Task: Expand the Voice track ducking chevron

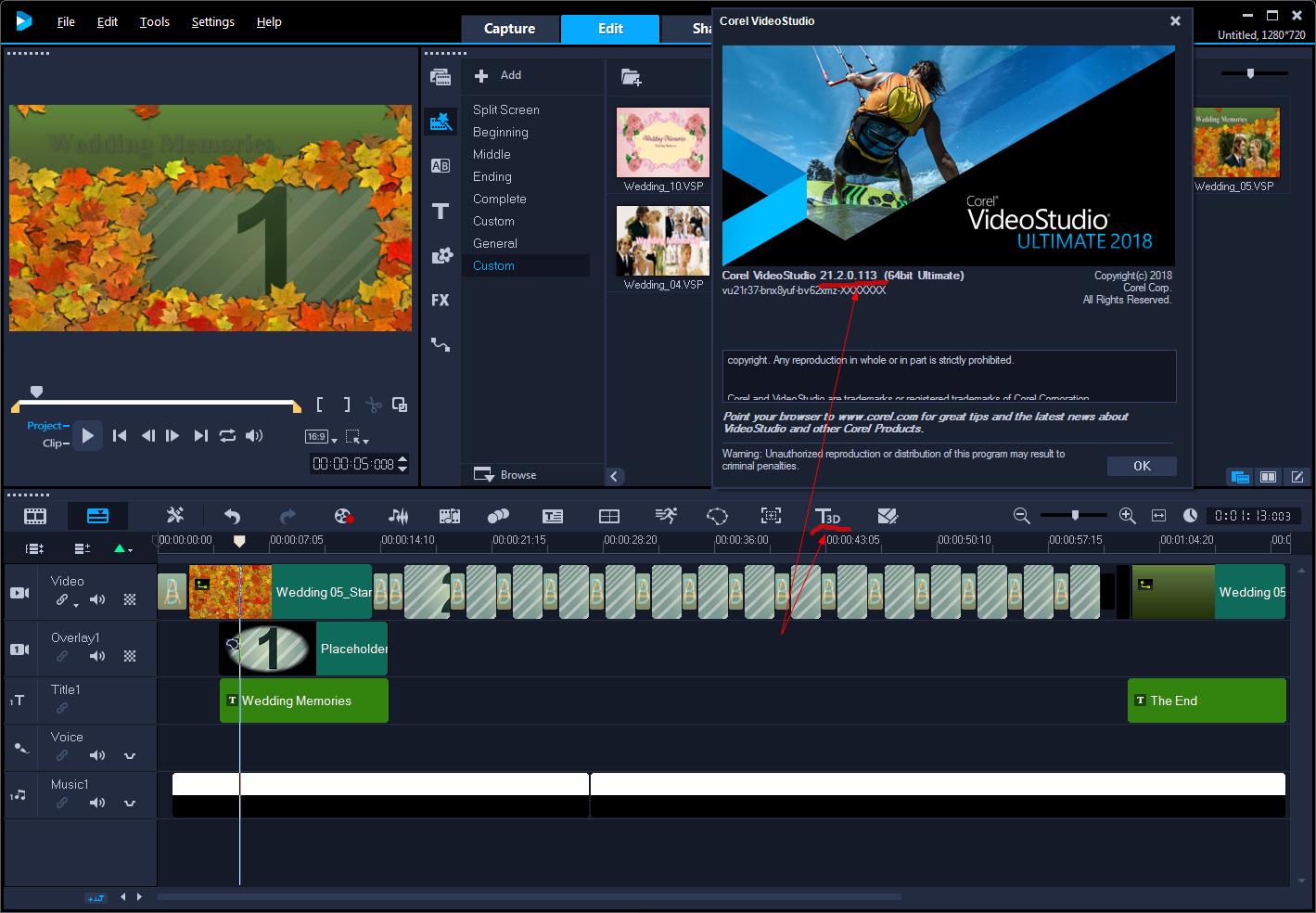Action: point(130,755)
